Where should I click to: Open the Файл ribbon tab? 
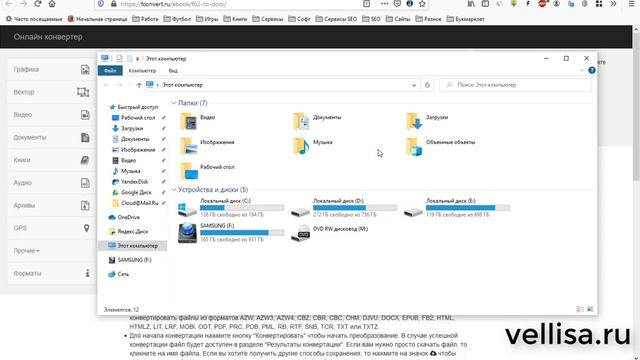[x=110, y=71]
